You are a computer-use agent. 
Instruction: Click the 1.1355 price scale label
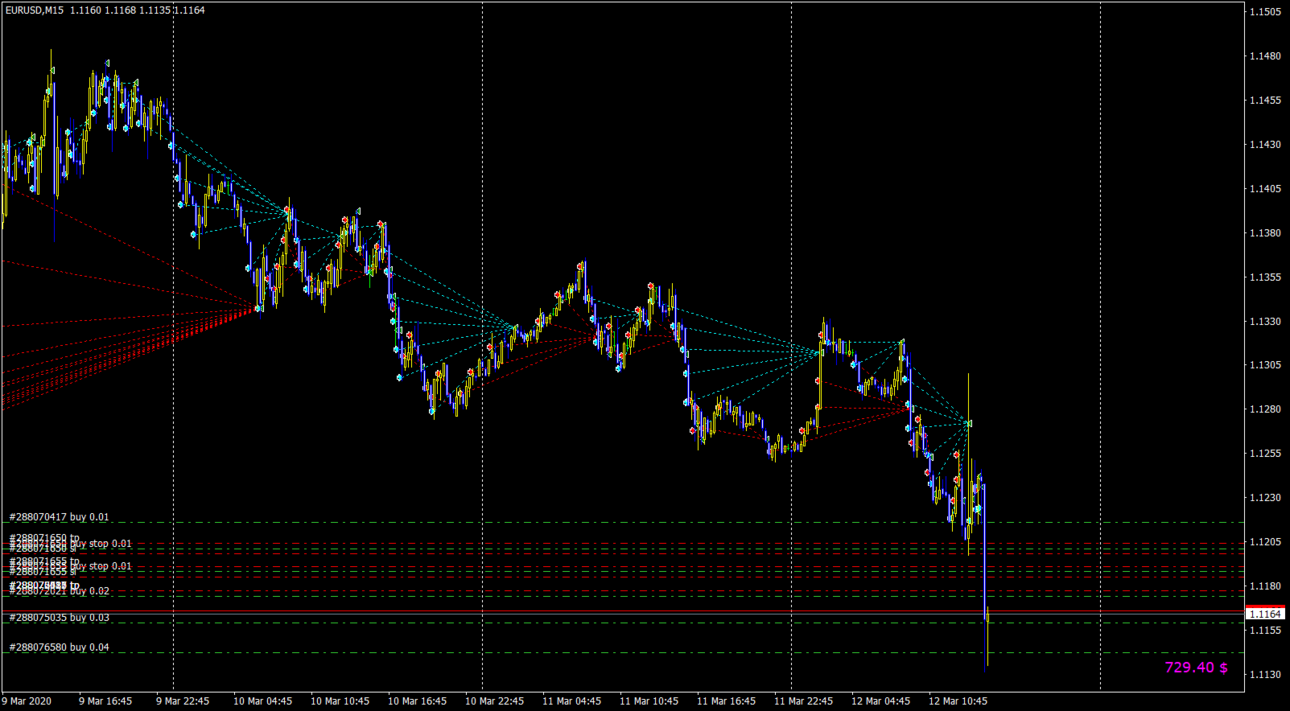[x=1265, y=277]
